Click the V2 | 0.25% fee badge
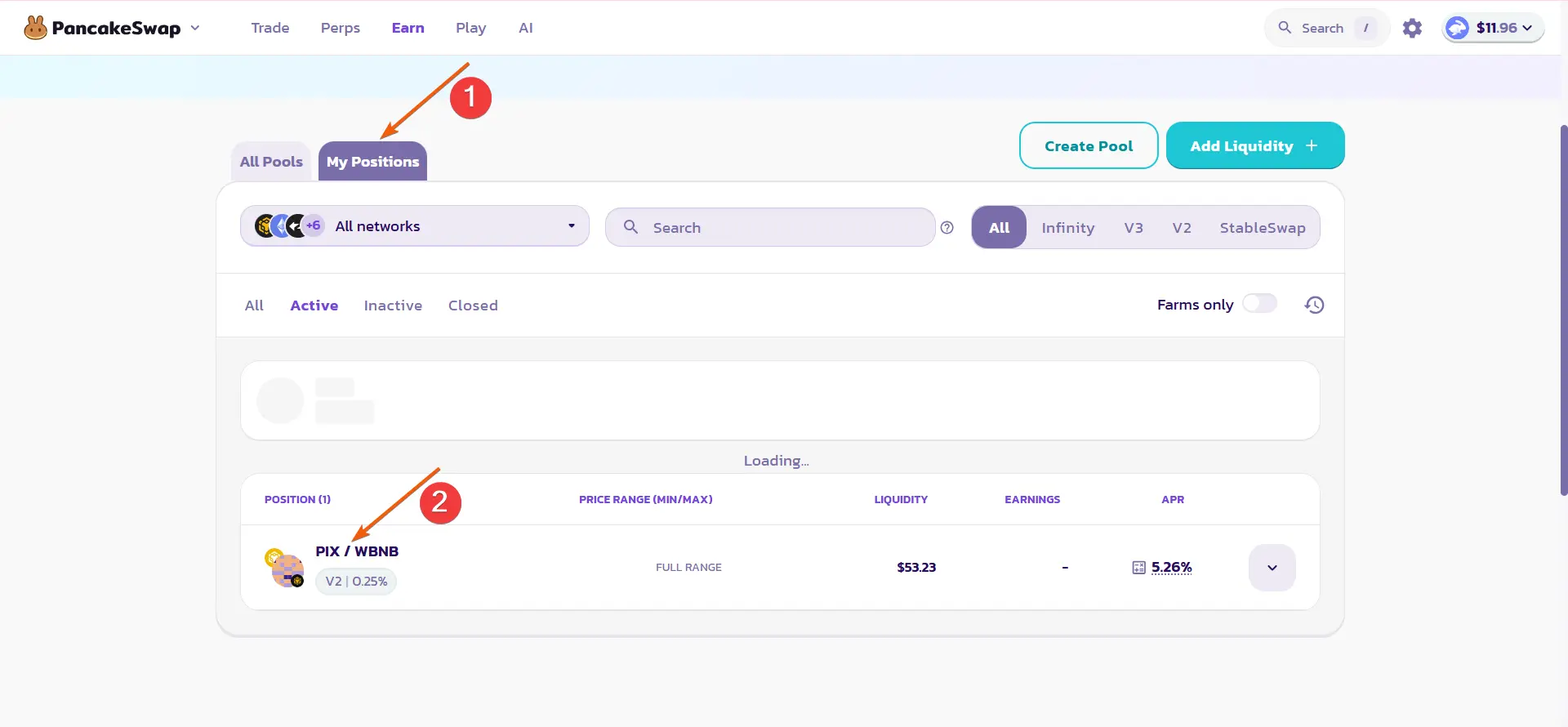The width and height of the screenshot is (1568, 727). [356, 582]
